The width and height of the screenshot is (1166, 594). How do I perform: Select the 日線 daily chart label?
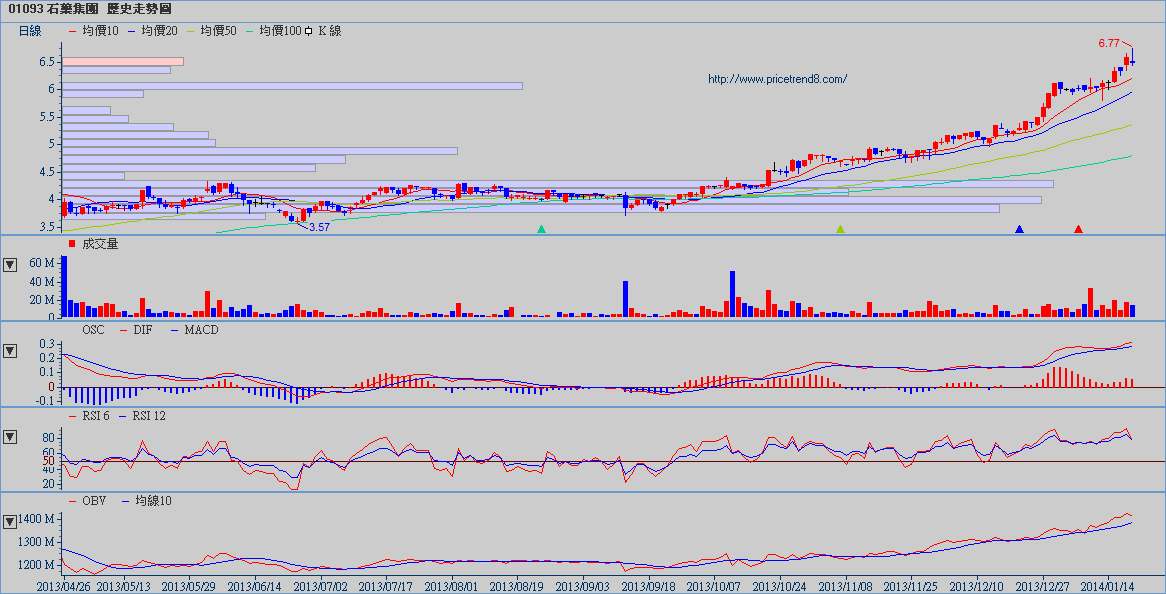(30, 31)
